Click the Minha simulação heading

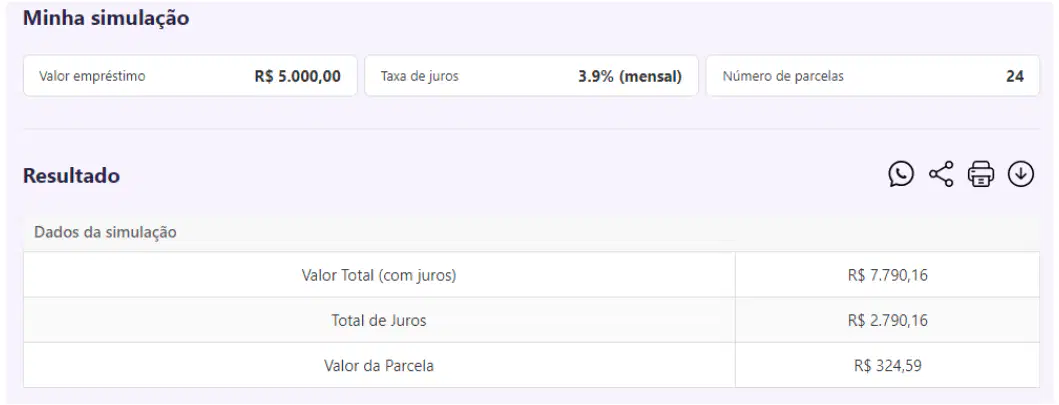click(106, 18)
